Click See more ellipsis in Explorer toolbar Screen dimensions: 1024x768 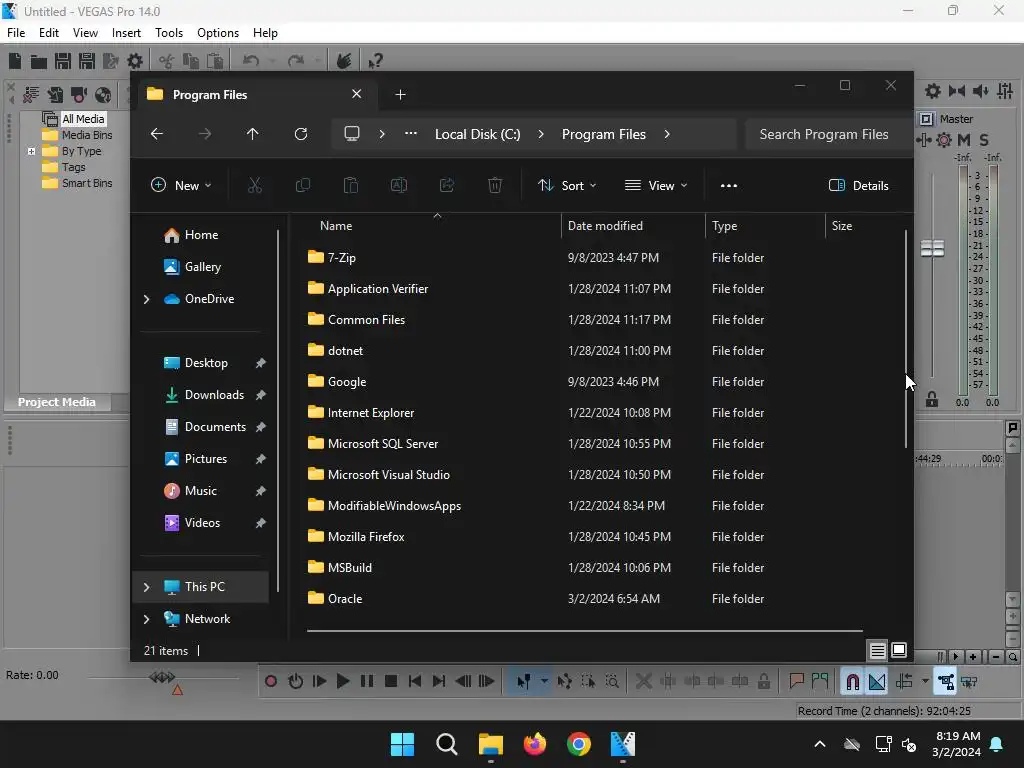click(x=729, y=185)
